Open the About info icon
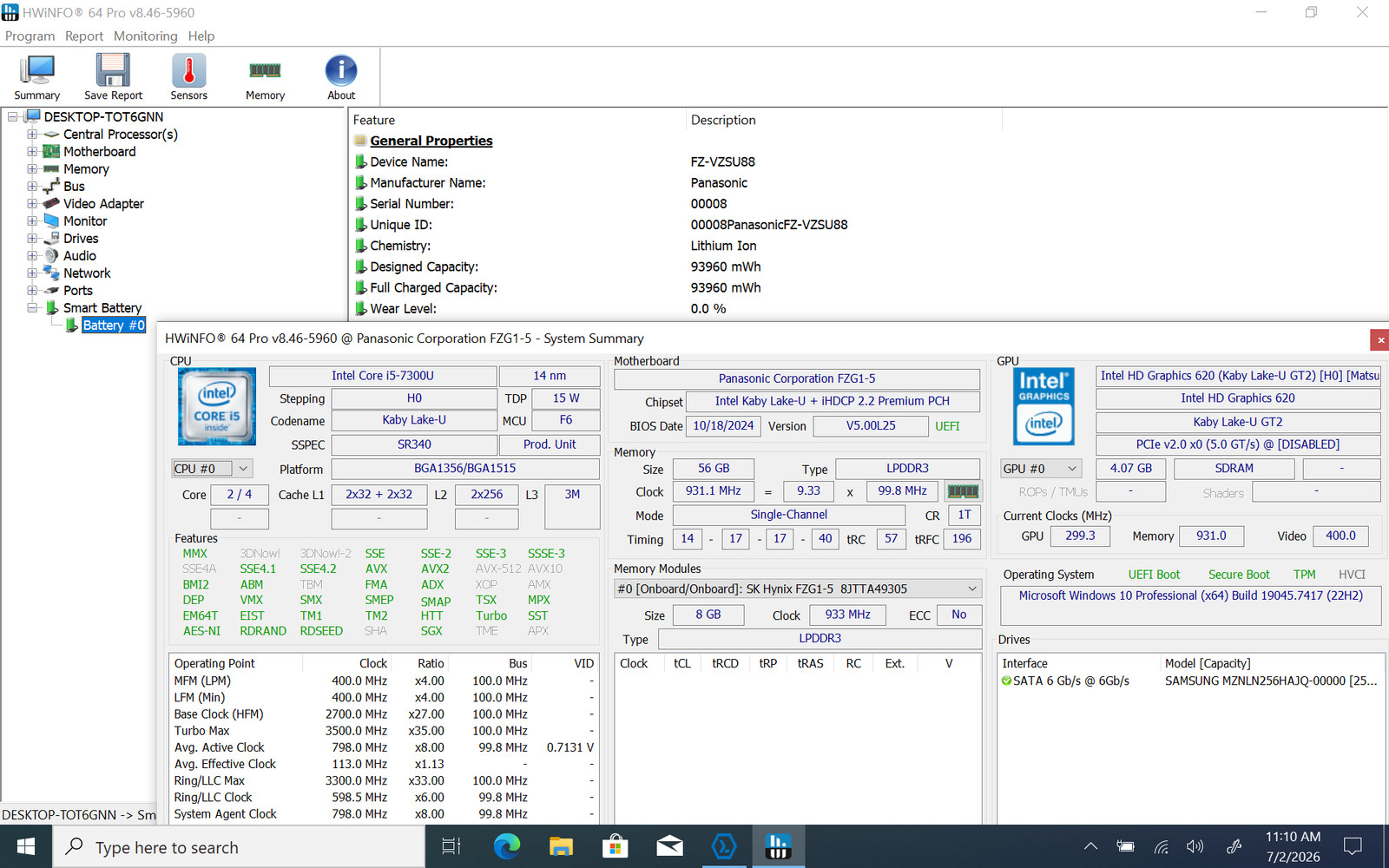 tap(341, 77)
